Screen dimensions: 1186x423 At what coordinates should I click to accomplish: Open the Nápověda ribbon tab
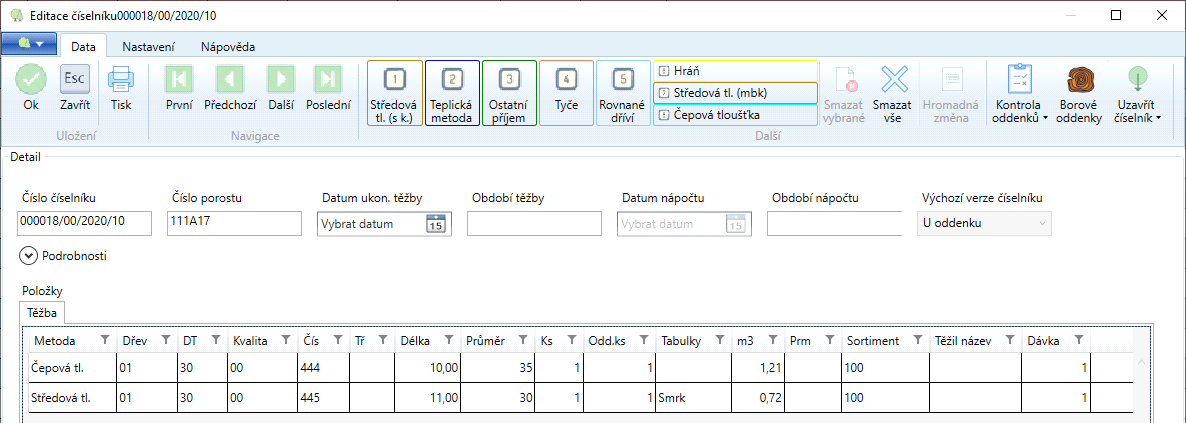click(x=227, y=46)
